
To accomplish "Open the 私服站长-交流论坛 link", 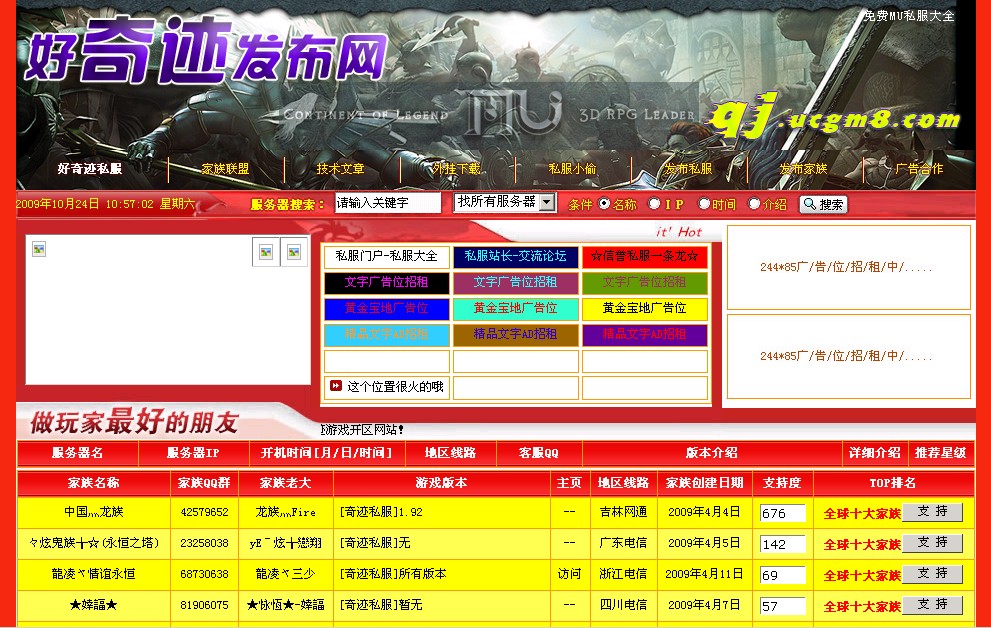I will (516, 257).
